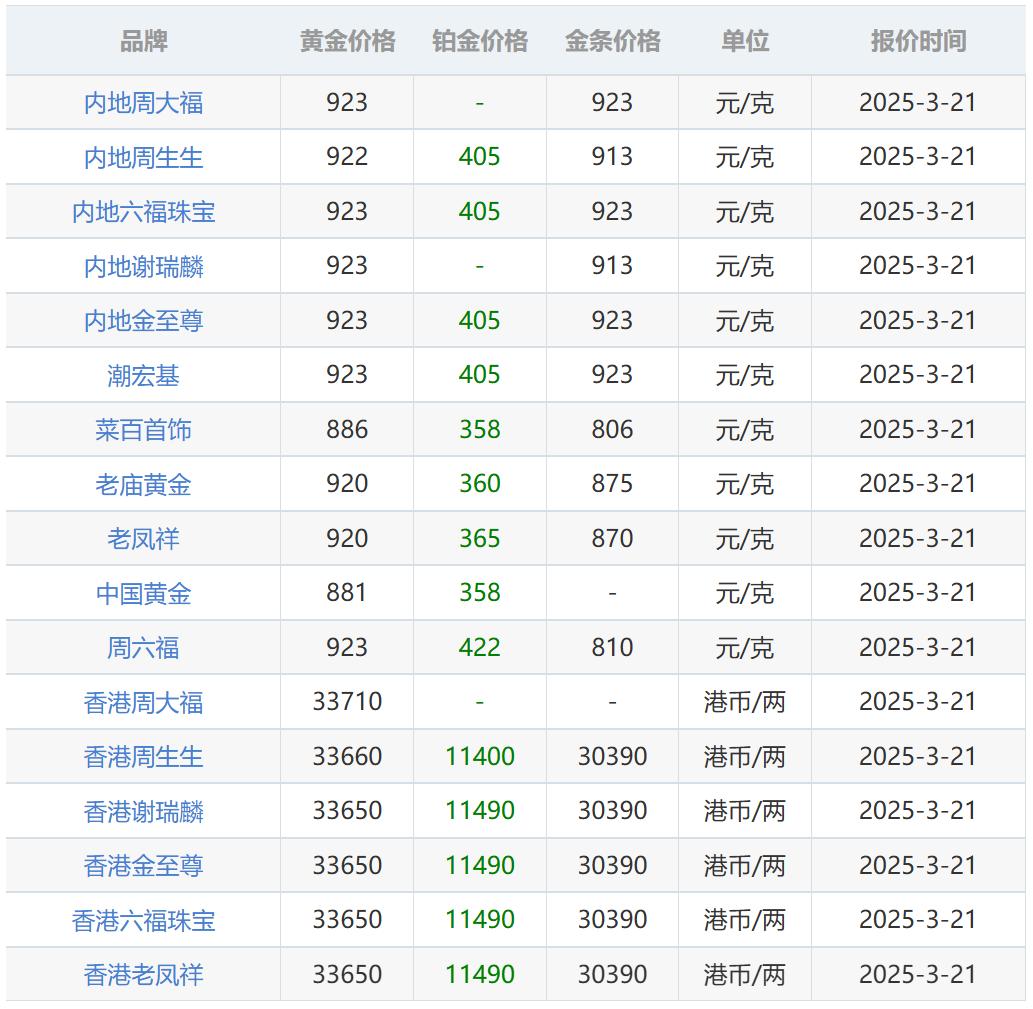Go to the 香港周生生 link
This screenshot has height=1009, width=1033.
(x=143, y=757)
